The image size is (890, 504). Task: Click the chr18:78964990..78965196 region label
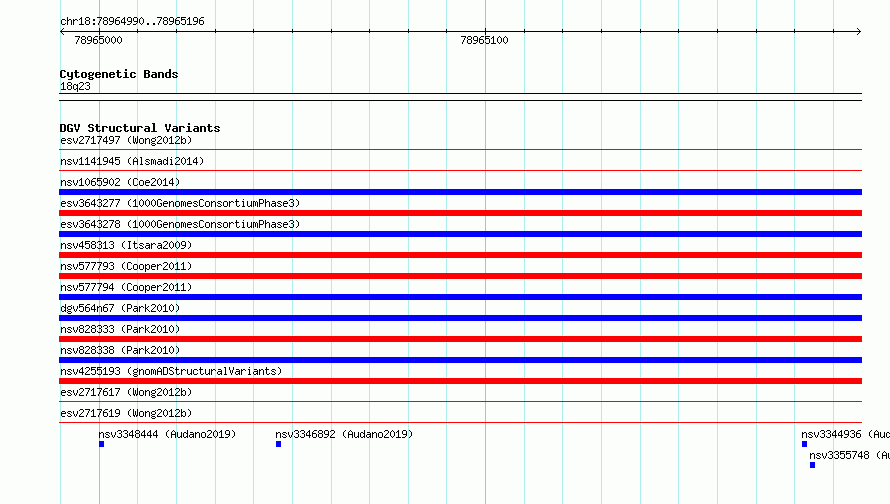coord(132,21)
